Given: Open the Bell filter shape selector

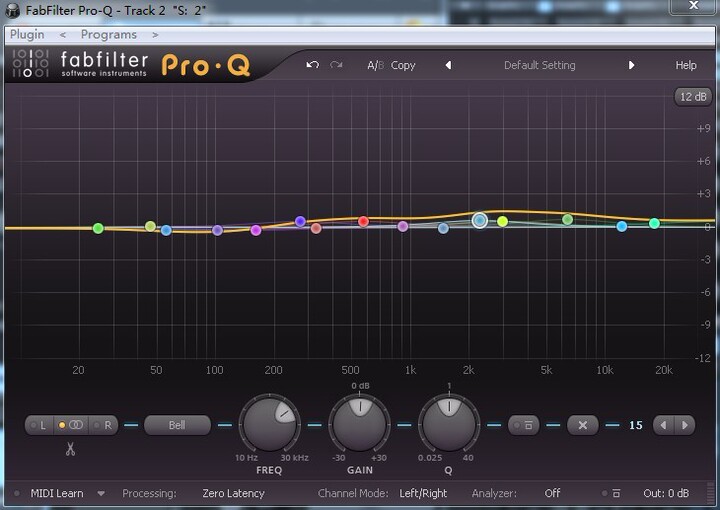Looking at the screenshot, I should click(x=177, y=425).
